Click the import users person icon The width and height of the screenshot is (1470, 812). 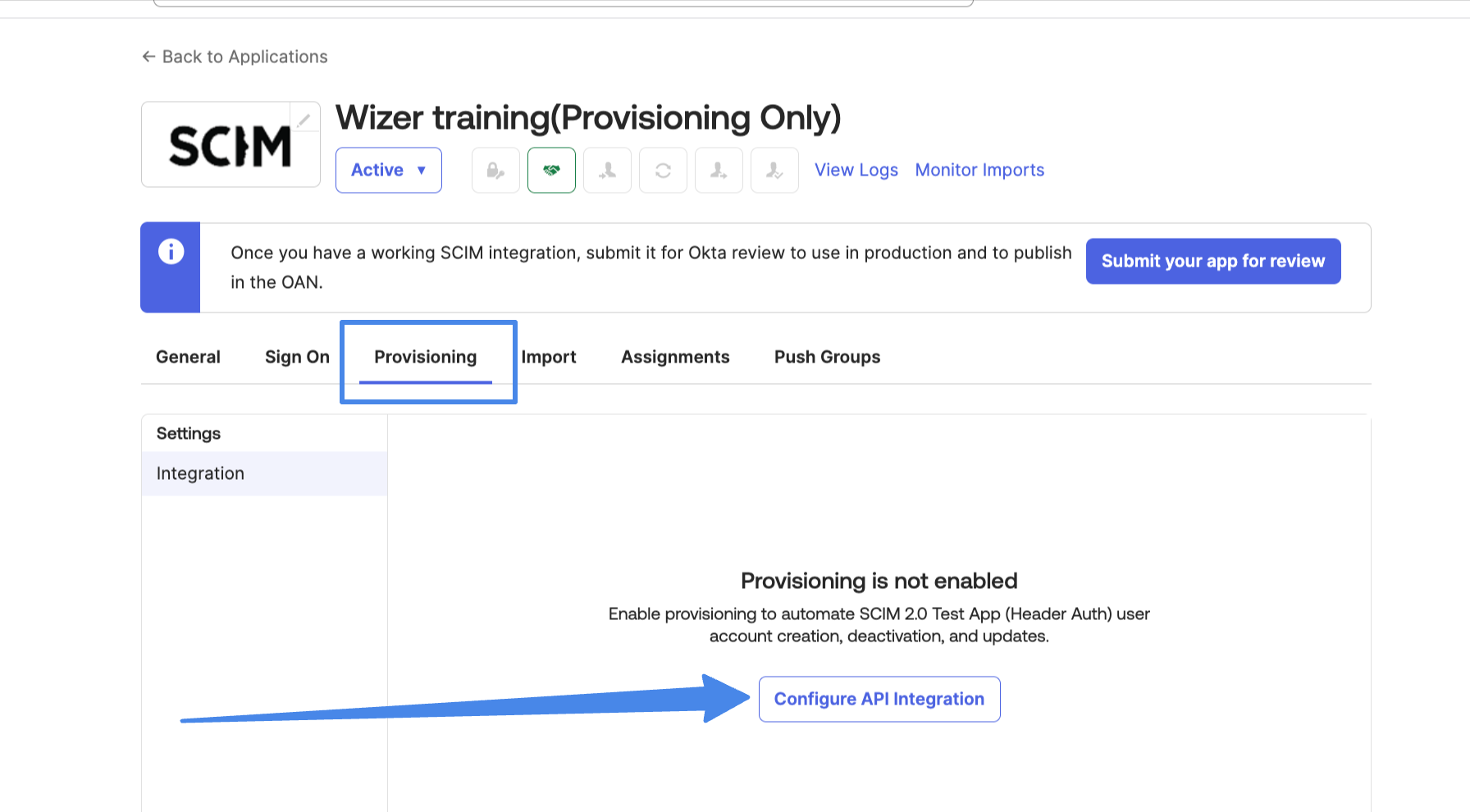(607, 171)
